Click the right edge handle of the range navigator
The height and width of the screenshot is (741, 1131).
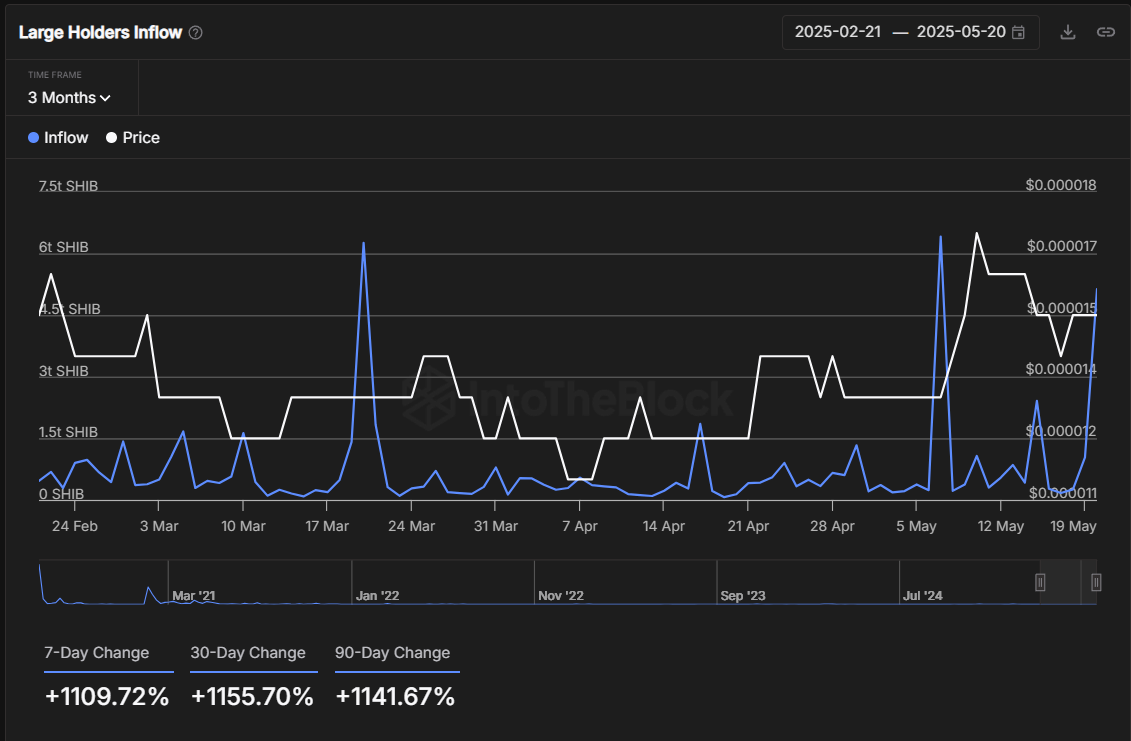(x=1096, y=582)
